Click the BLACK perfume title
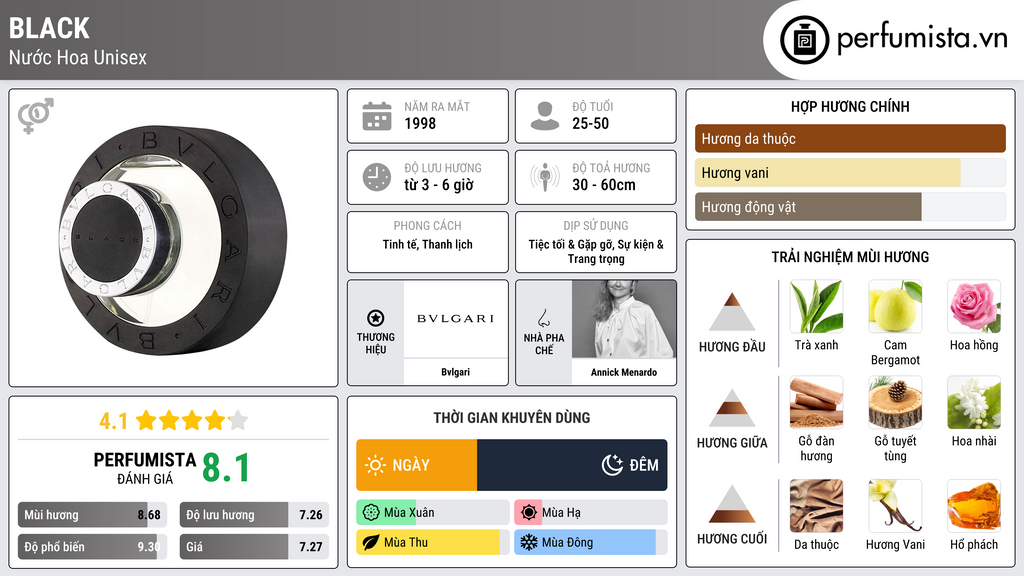Viewport: 1024px width, 576px height. (x=49, y=28)
